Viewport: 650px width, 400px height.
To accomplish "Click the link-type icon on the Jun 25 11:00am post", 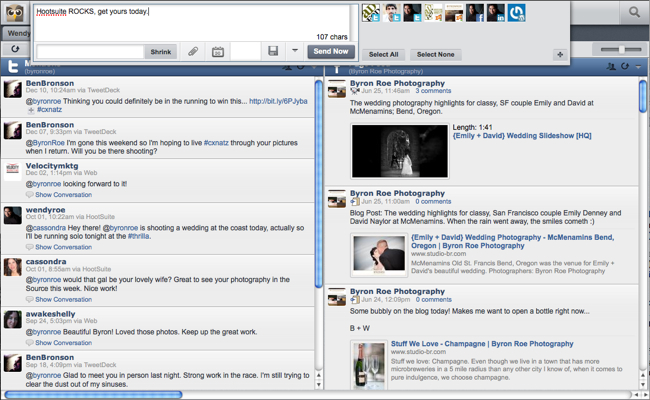I will click(355, 201).
